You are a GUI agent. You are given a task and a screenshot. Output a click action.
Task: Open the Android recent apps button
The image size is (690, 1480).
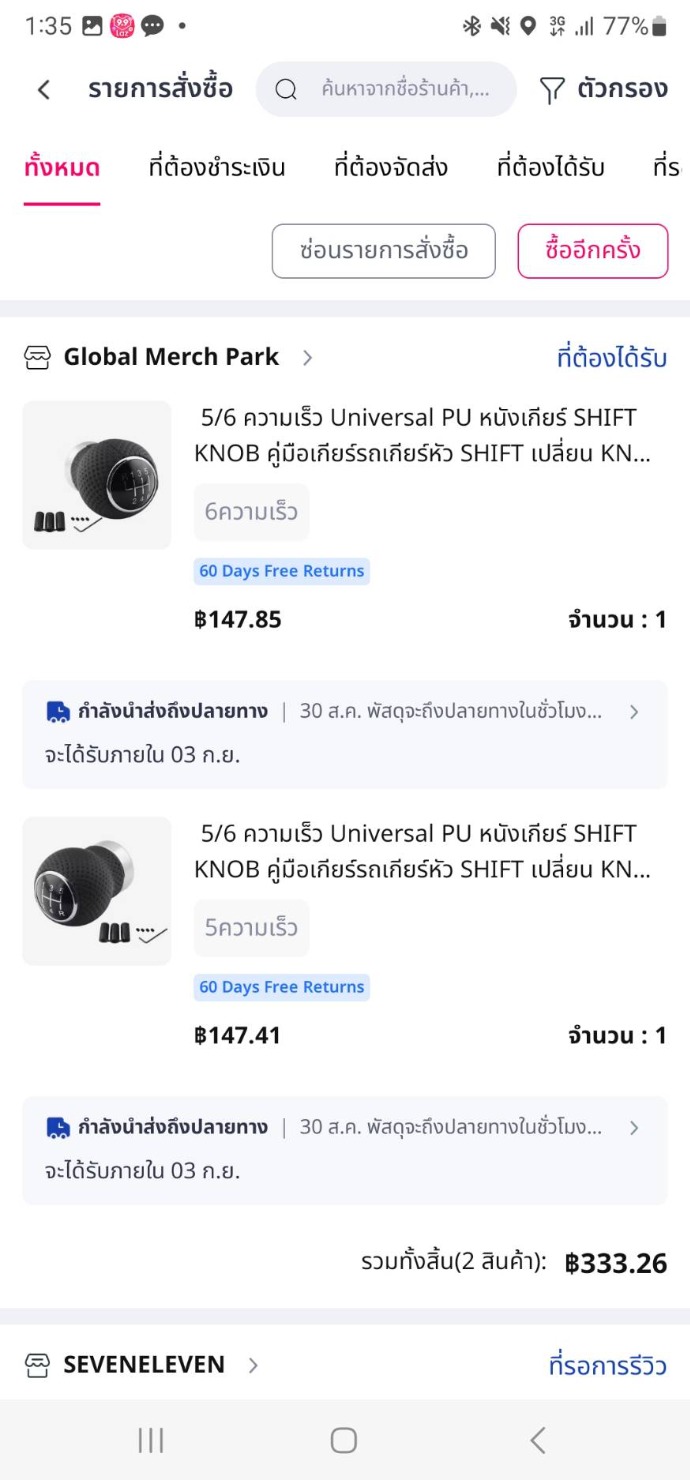[151, 1440]
